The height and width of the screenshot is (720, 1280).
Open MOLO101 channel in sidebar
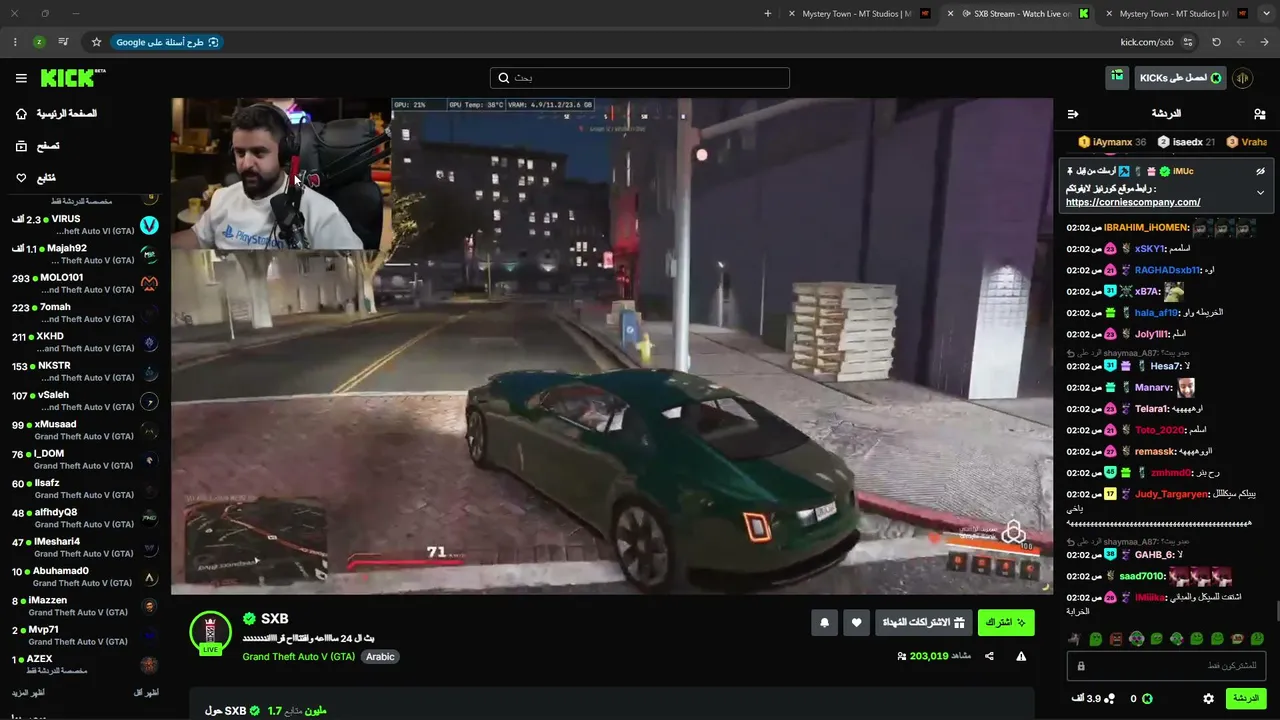85,283
